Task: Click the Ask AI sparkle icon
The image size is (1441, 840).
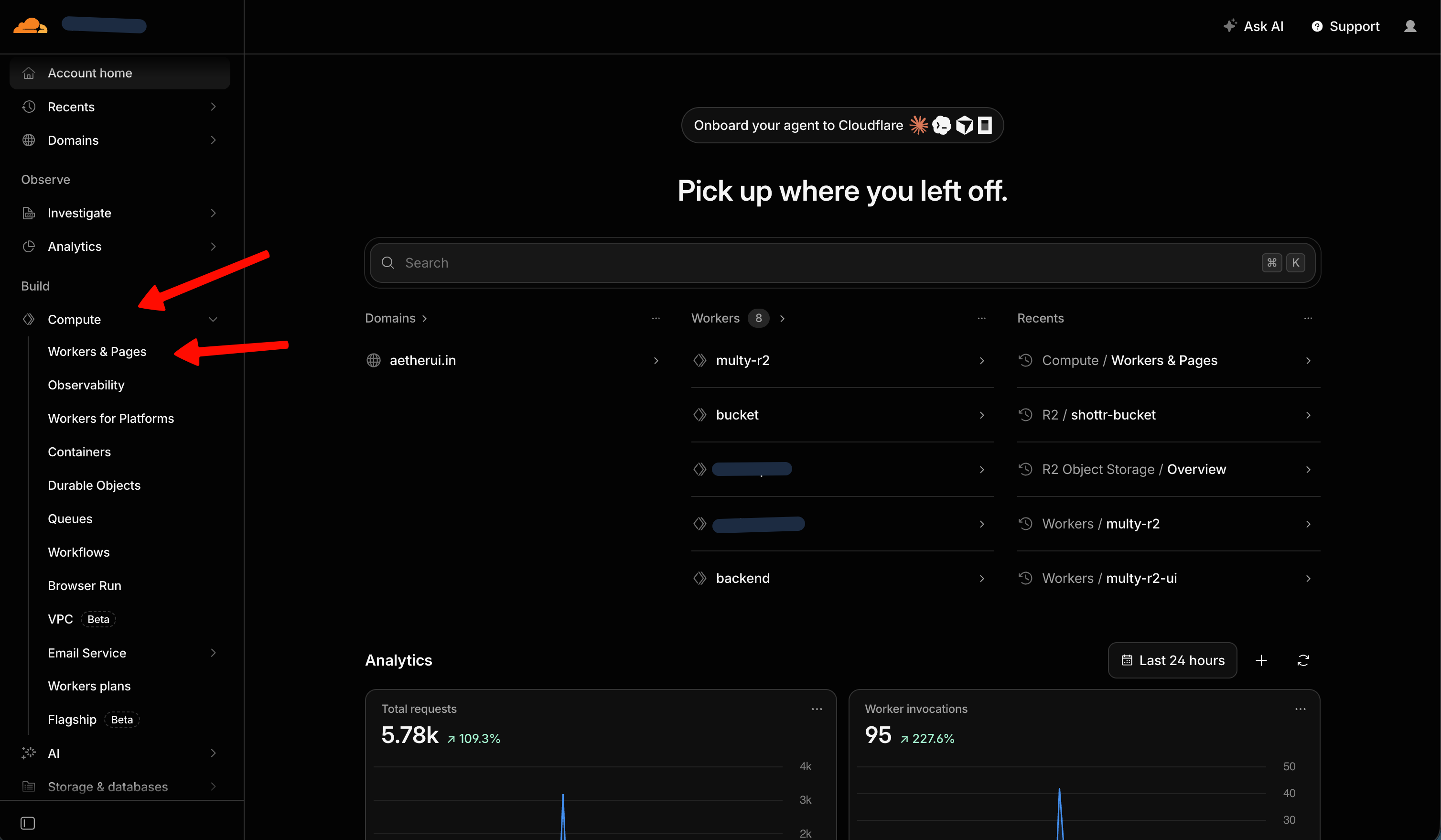Action: click(x=1230, y=26)
